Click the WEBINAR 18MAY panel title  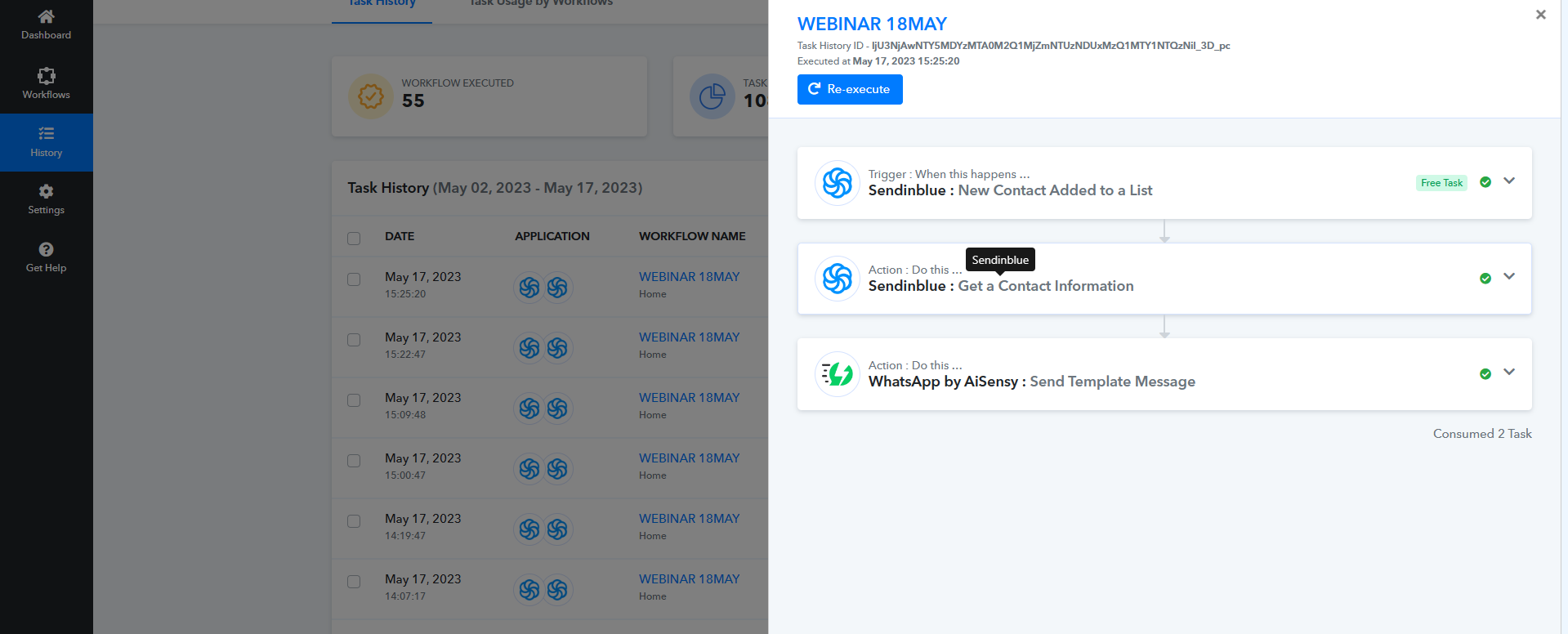click(x=872, y=25)
